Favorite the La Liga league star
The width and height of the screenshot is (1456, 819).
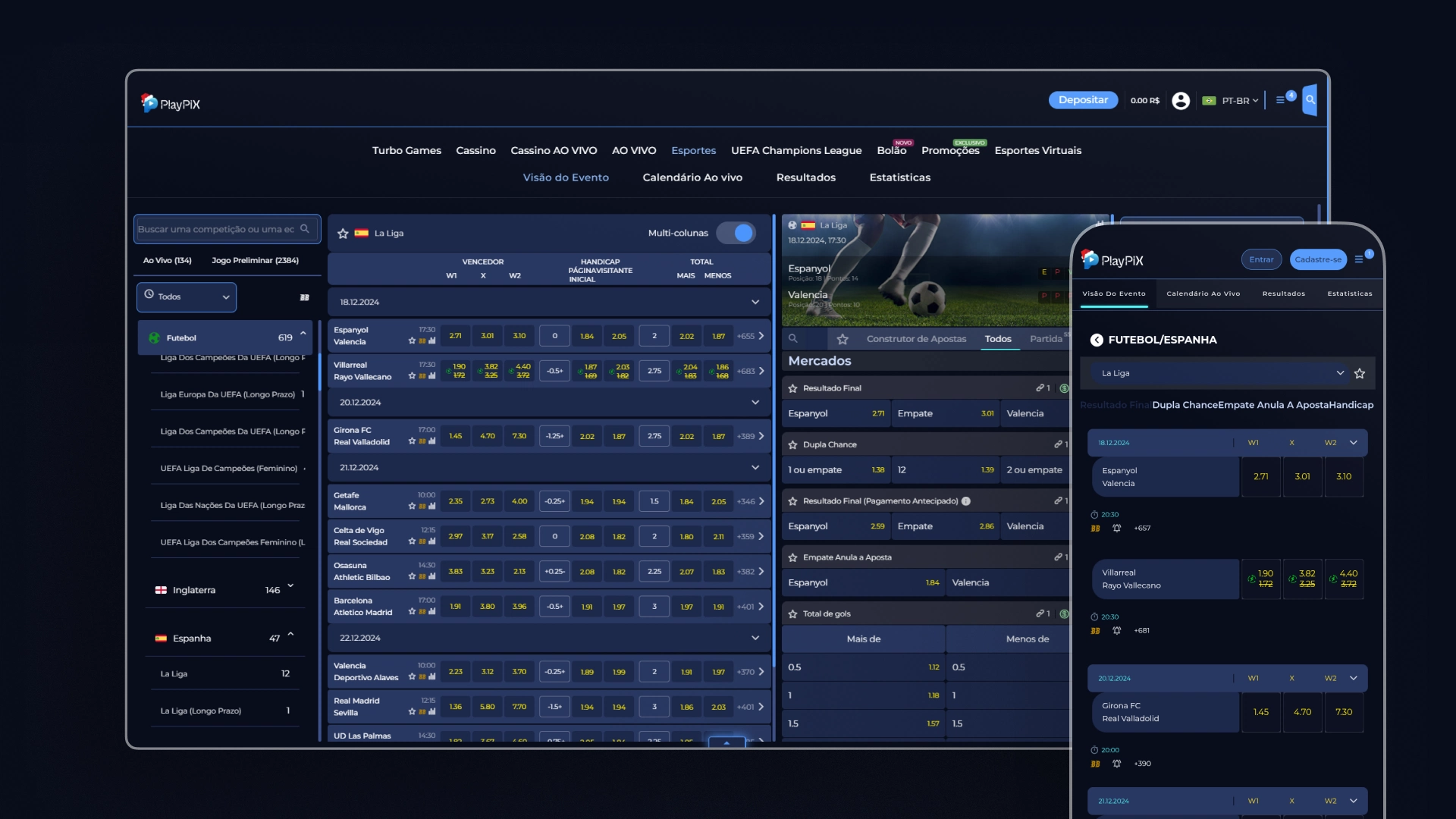(x=343, y=234)
